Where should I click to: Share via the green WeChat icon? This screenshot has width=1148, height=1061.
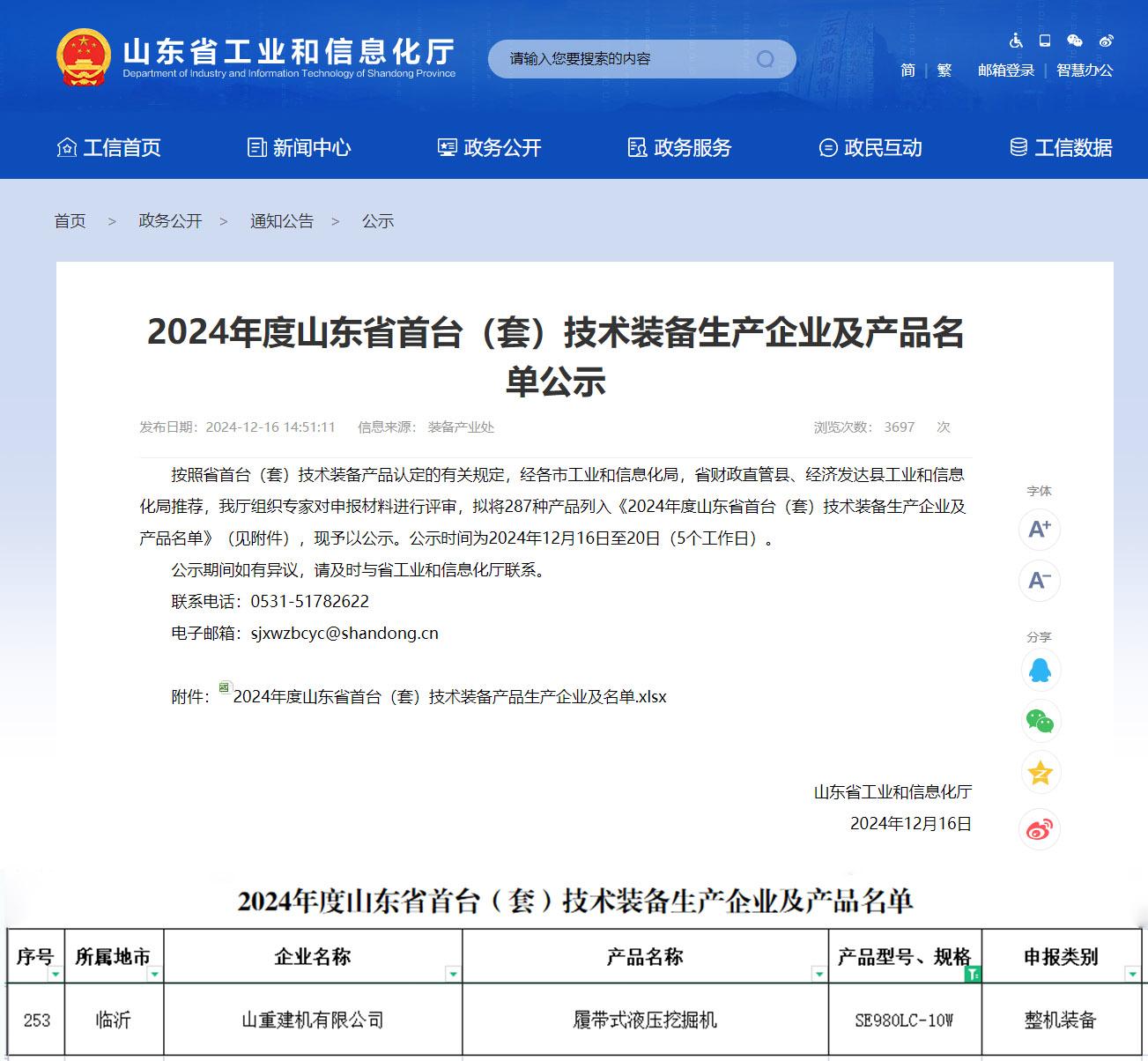point(1040,721)
